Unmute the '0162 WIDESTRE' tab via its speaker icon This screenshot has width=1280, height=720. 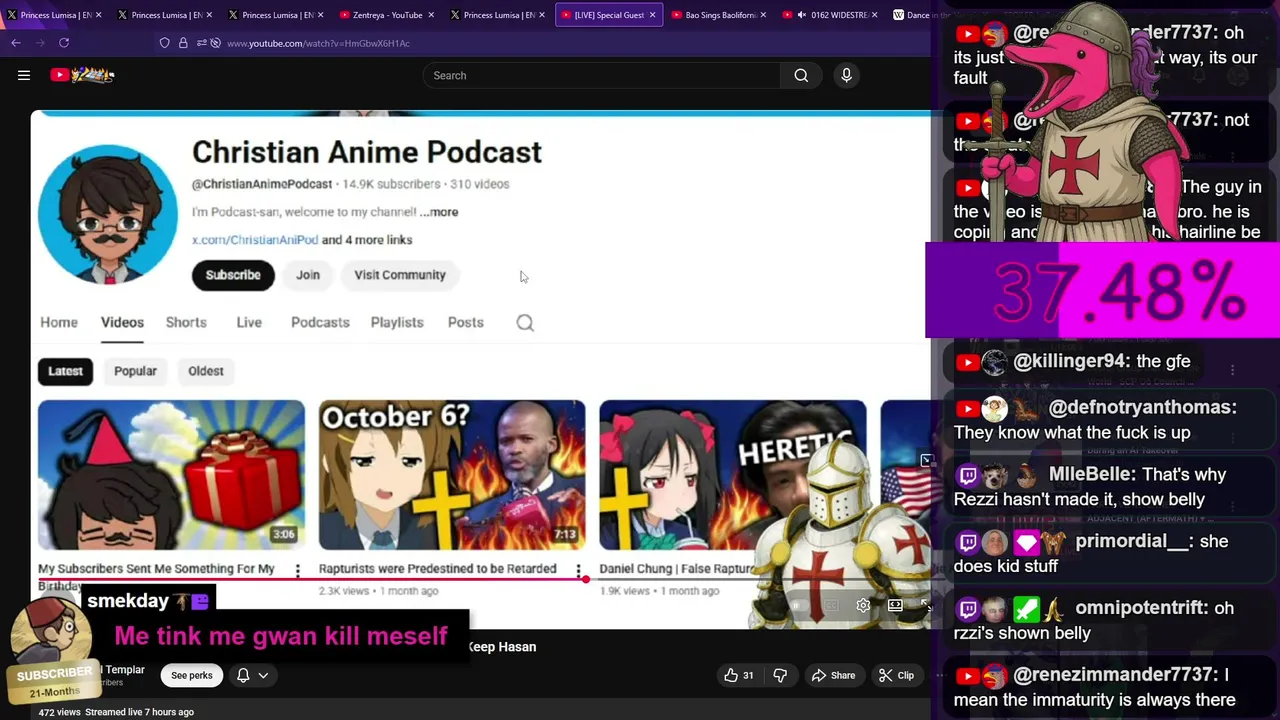801,15
